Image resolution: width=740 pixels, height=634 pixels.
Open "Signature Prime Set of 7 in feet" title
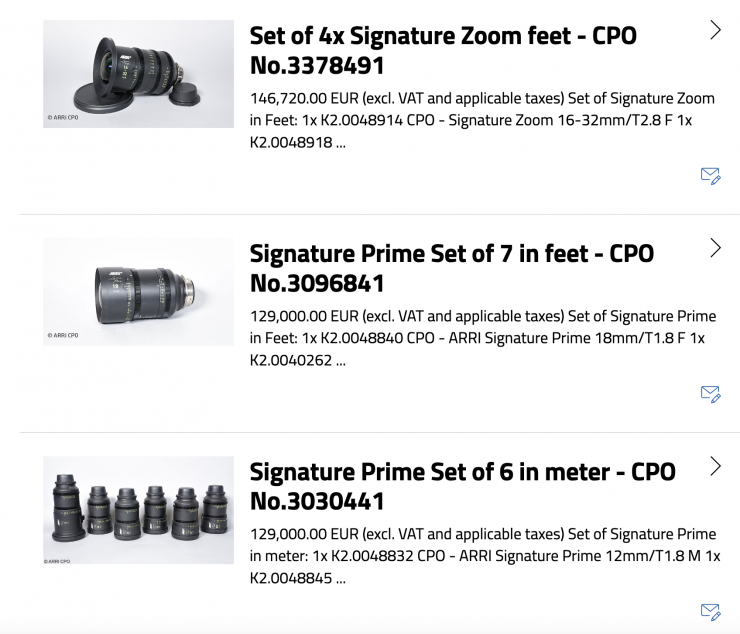click(451, 254)
